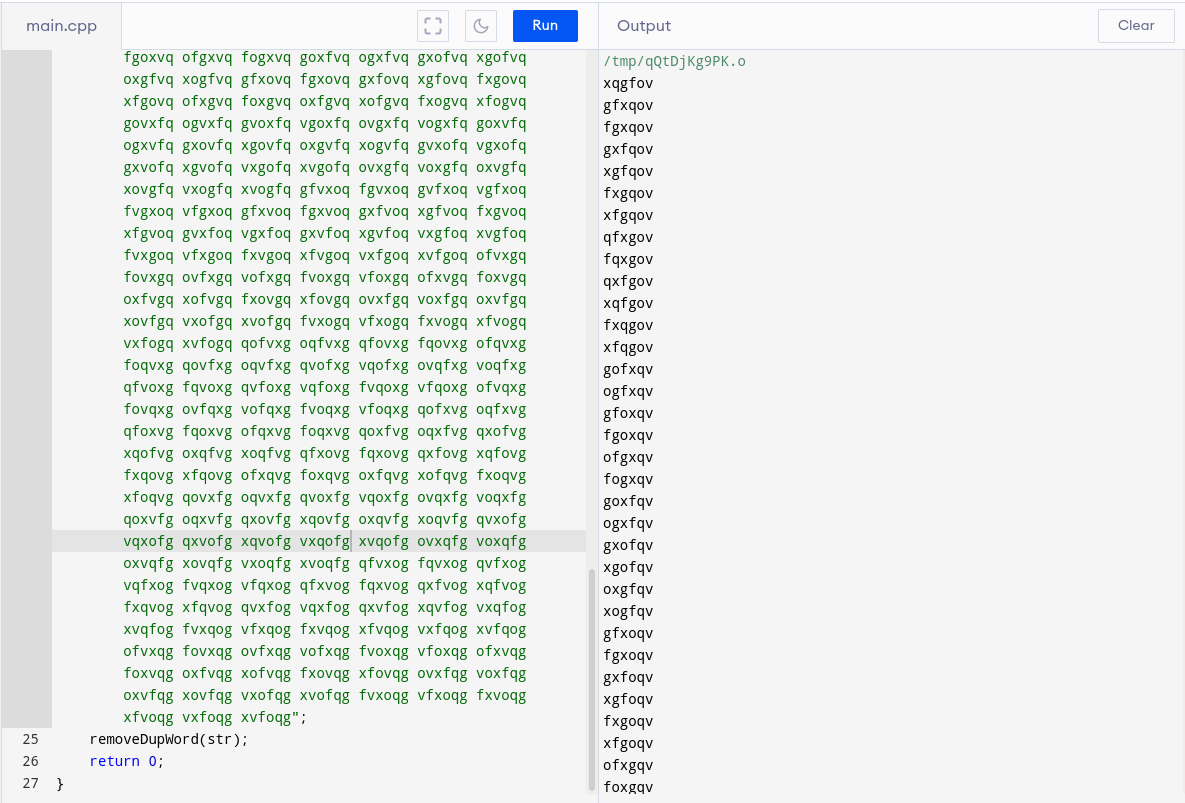
Task: Click line number 25 in the gutter
Action: click(x=30, y=739)
